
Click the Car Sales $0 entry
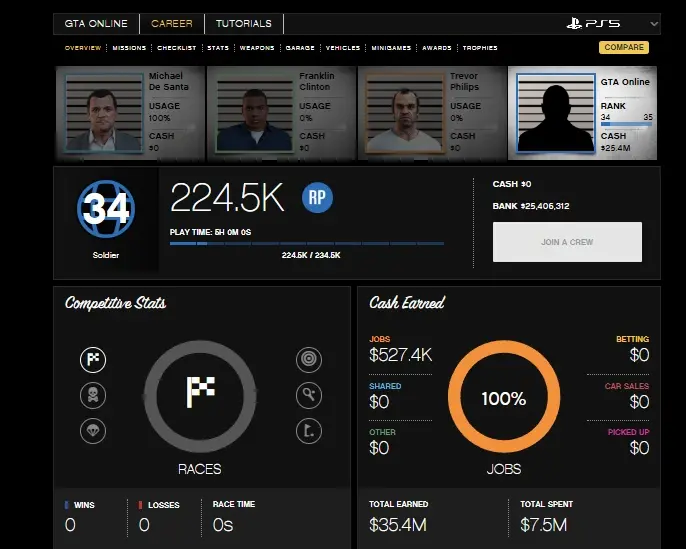(627, 396)
